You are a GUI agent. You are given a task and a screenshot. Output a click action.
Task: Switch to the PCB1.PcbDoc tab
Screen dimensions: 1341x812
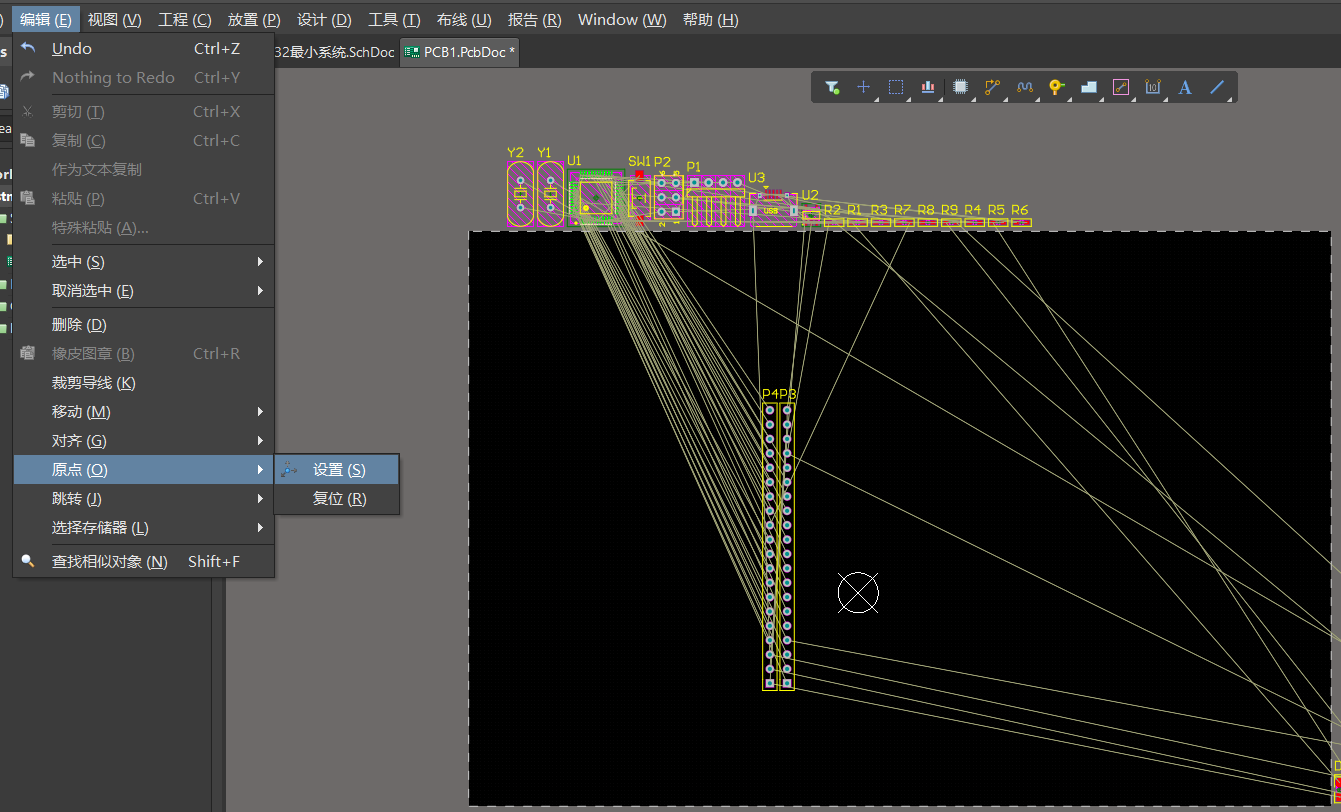coord(460,52)
